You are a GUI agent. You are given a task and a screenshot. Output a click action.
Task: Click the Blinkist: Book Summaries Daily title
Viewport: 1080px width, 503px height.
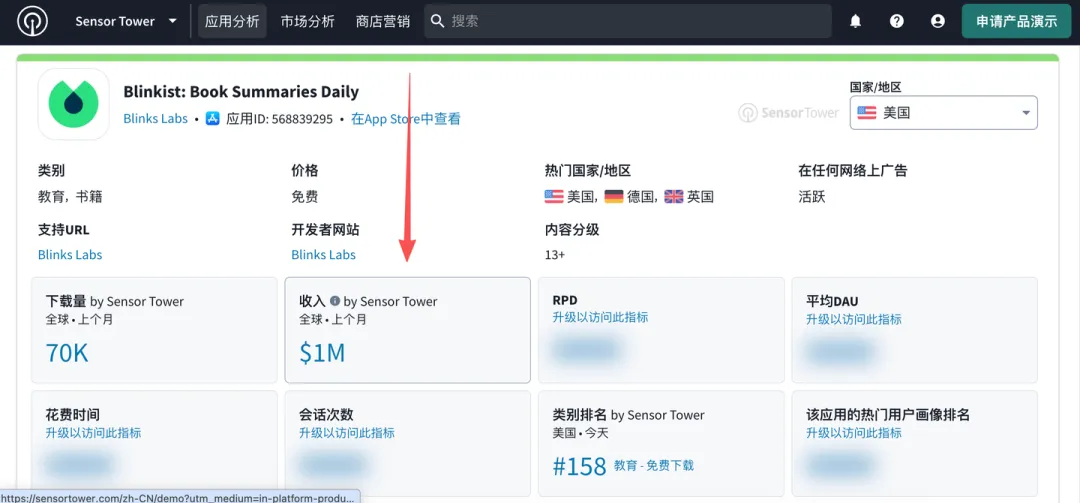(241, 92)
